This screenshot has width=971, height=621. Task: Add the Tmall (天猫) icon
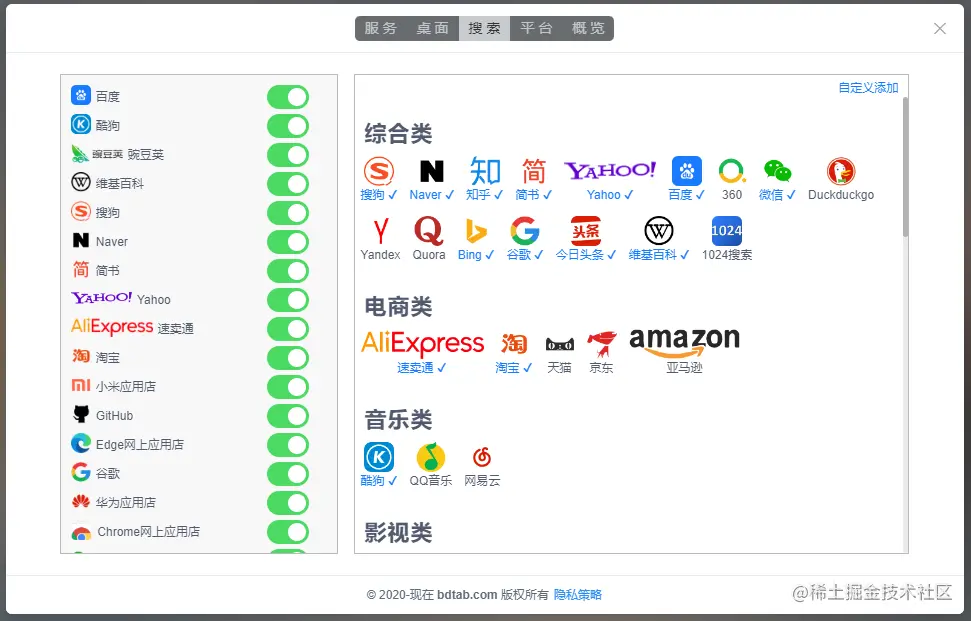[x=559, y=344]
